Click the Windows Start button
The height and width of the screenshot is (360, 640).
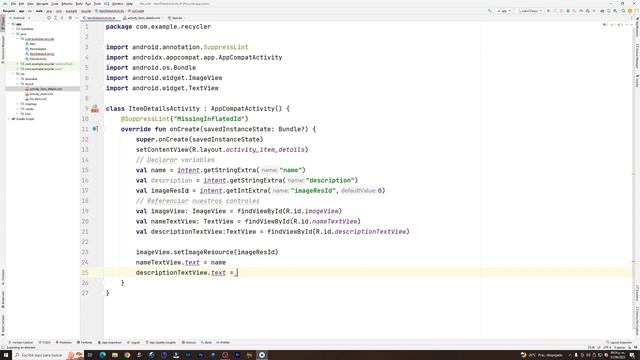coord(6,355)
